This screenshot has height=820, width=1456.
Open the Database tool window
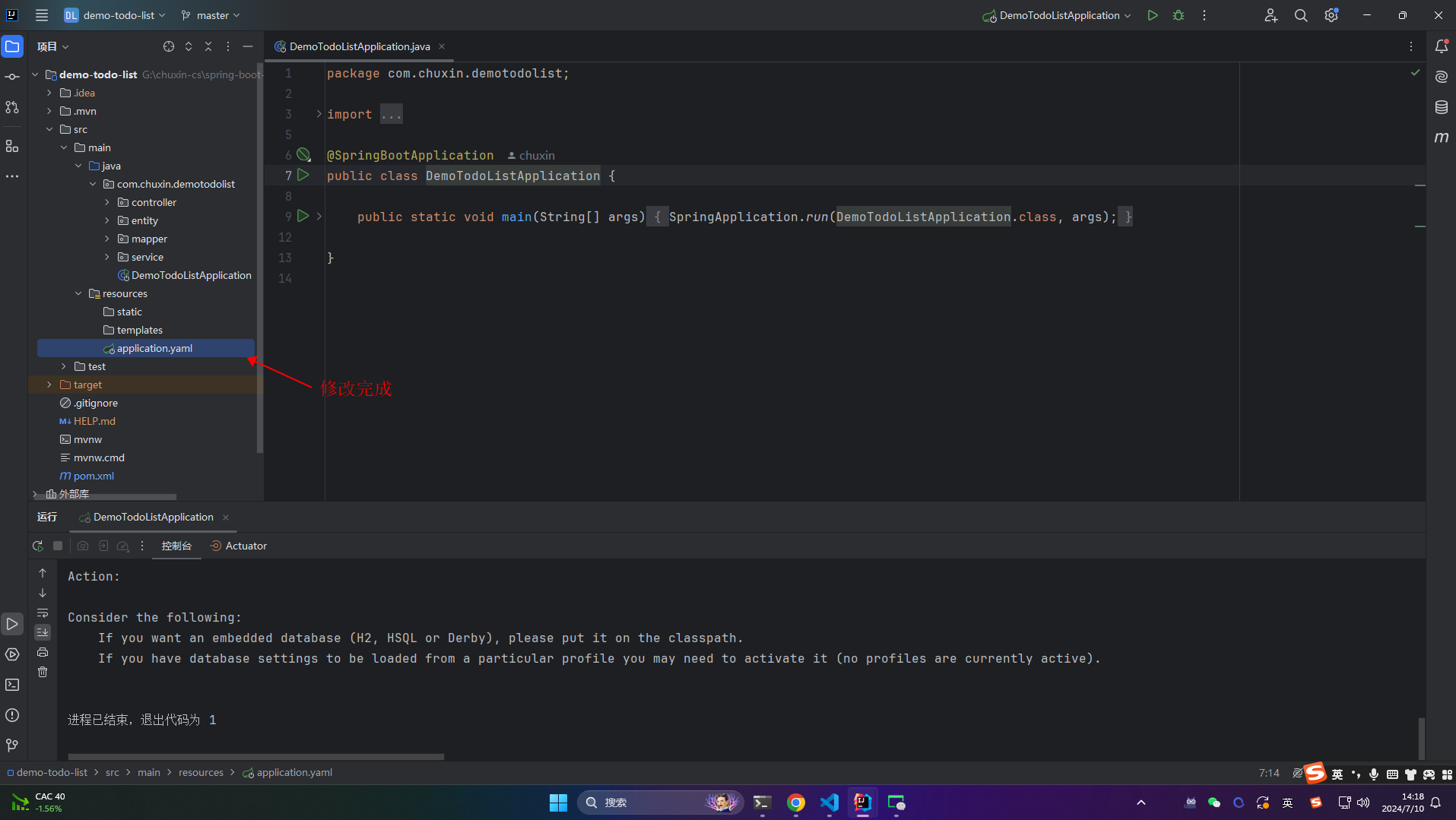(x=1442, y=107)
